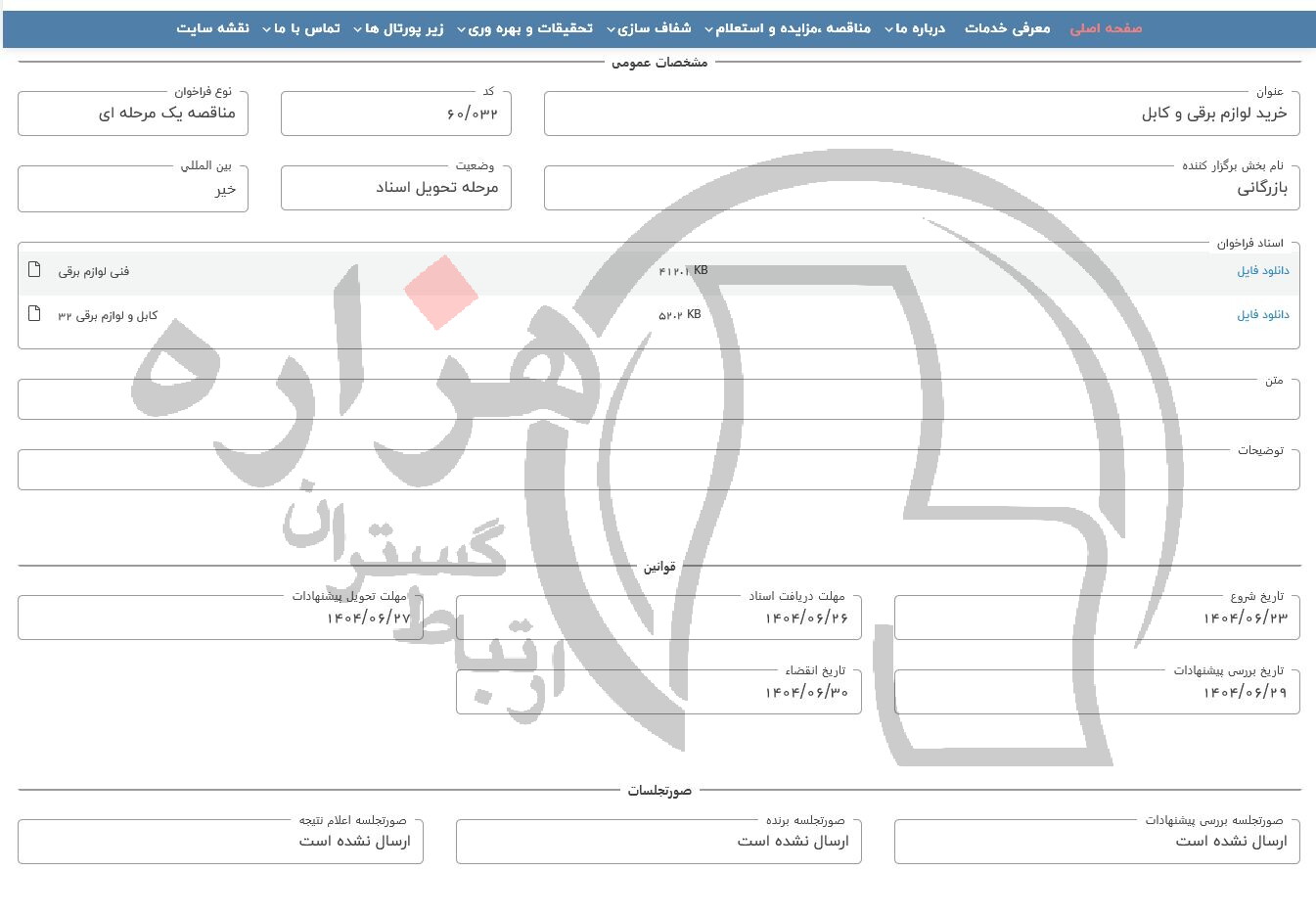Expand the مناقصه ،مزایده و استعلام menu
The height and width of the screenshot is (917, 1316).
pos(787,28)
